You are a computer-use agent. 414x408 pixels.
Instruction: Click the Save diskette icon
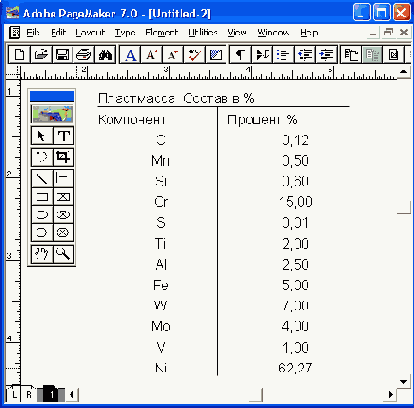tap(62, 54)
